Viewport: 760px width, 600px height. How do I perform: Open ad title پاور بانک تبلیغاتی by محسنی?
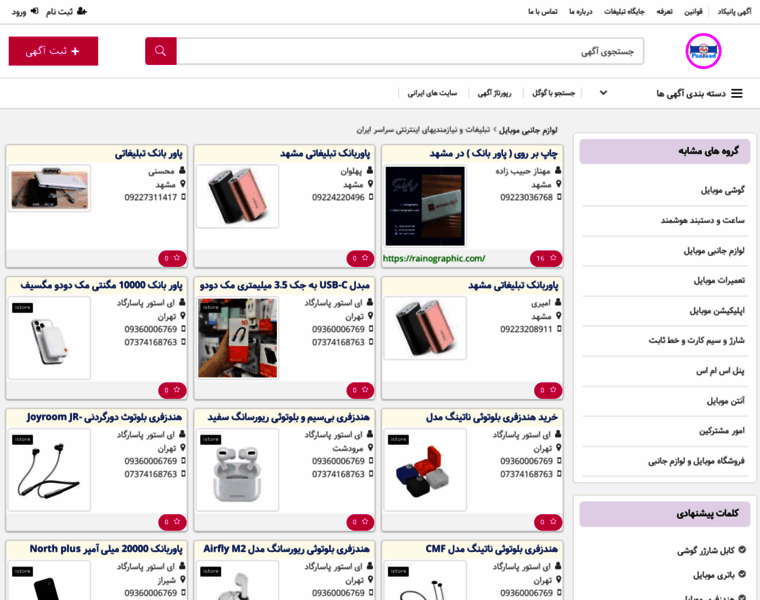(149, 154)
